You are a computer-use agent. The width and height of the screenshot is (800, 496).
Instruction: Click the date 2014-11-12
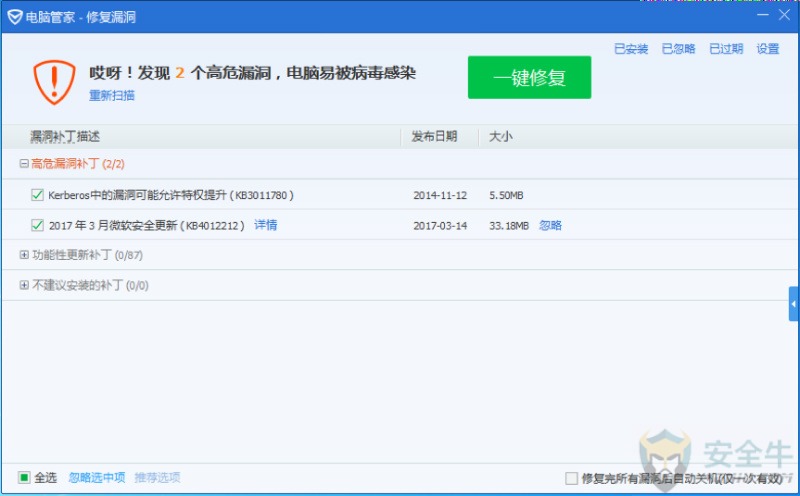point(440,195)
